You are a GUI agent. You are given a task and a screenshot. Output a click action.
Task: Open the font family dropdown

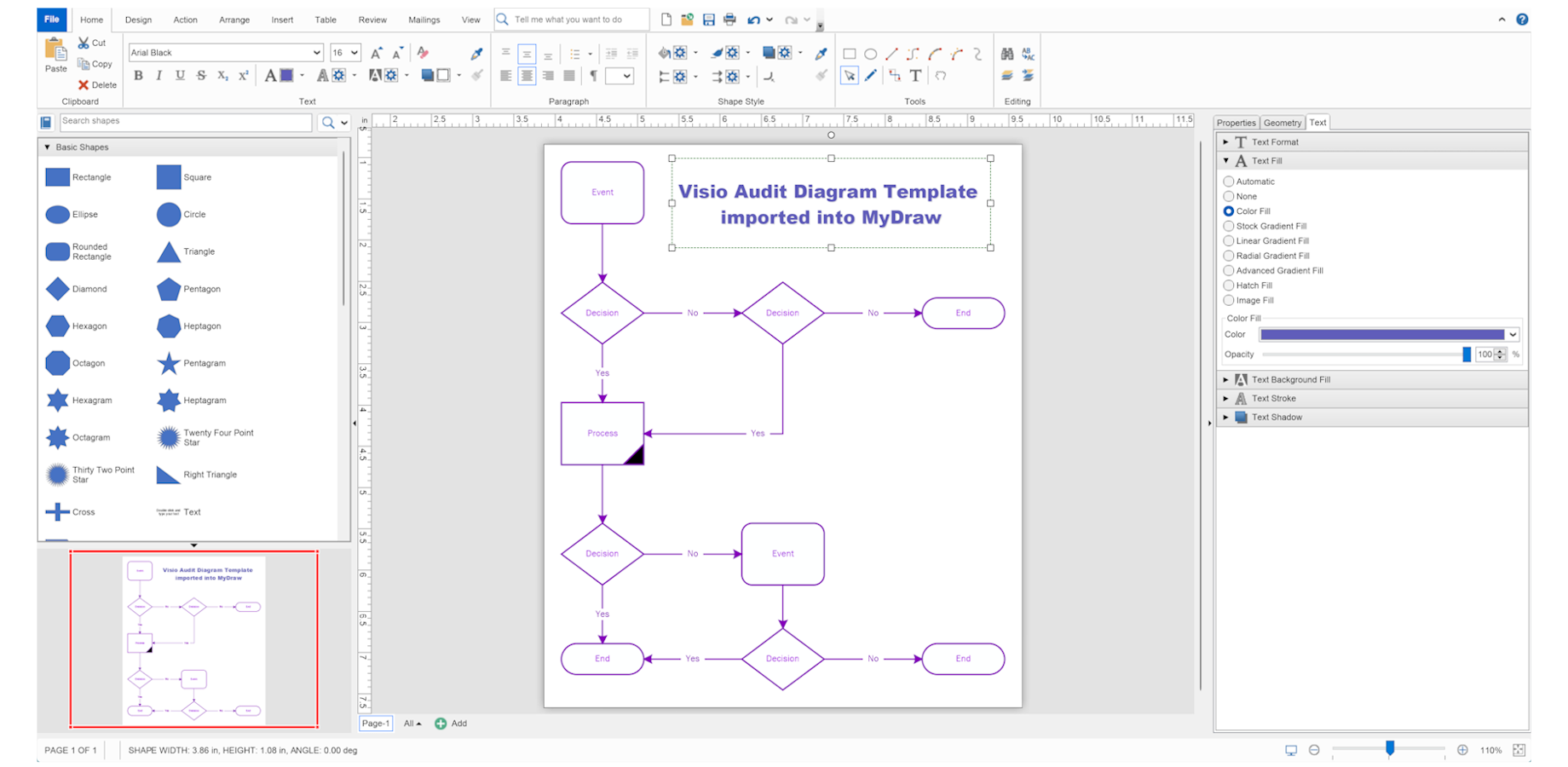[x=316, y=52]
